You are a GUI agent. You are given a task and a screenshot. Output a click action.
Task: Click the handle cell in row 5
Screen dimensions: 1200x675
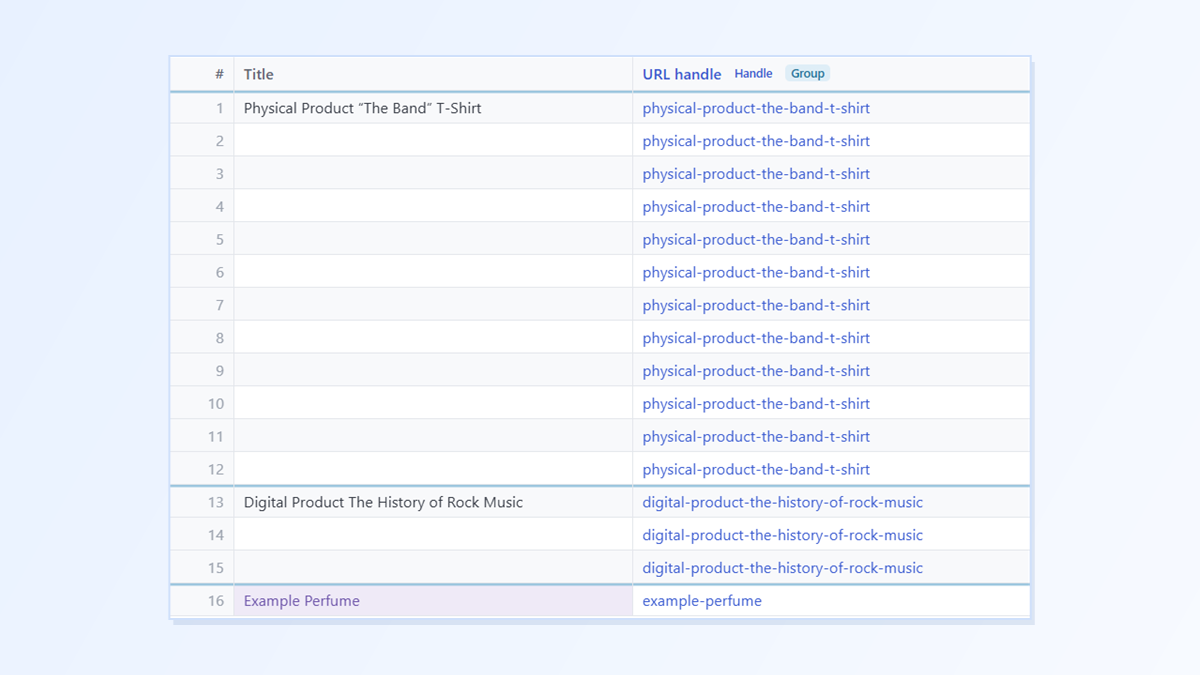831,239
